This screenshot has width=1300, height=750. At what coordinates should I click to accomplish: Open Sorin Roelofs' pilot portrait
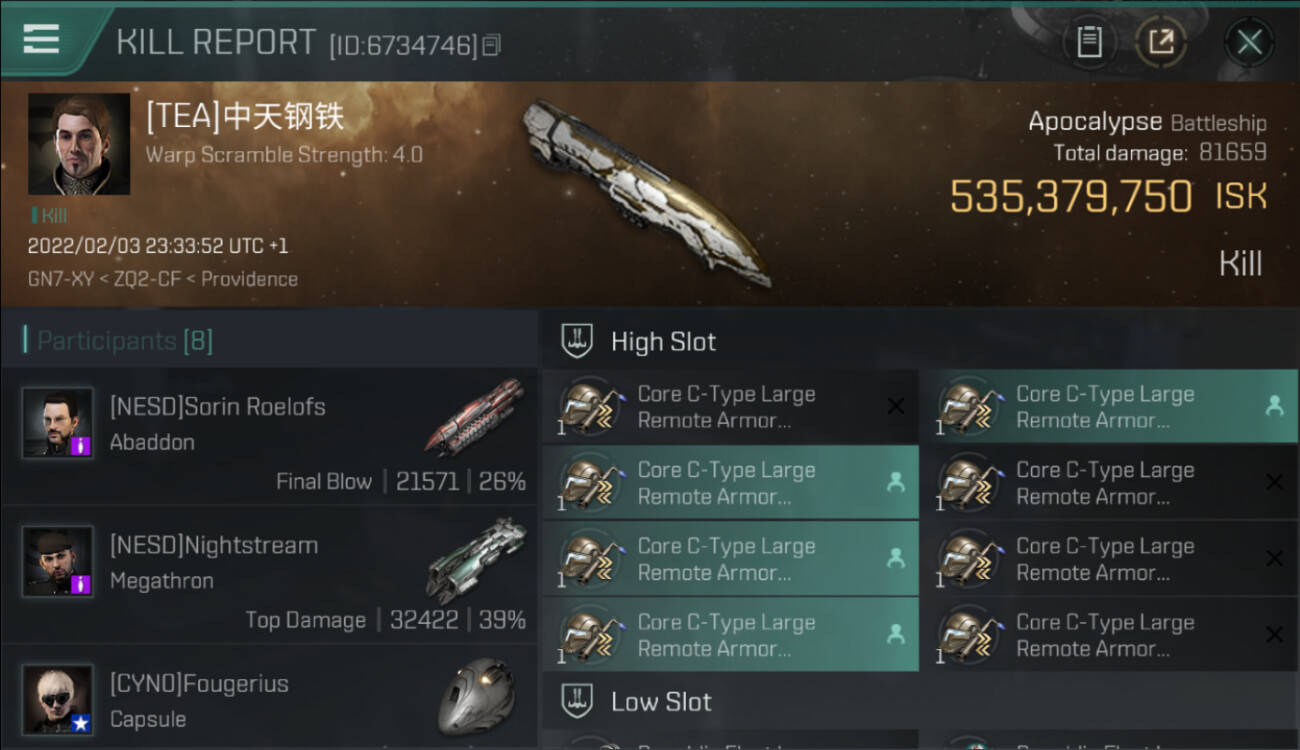(x=58, y=423)
